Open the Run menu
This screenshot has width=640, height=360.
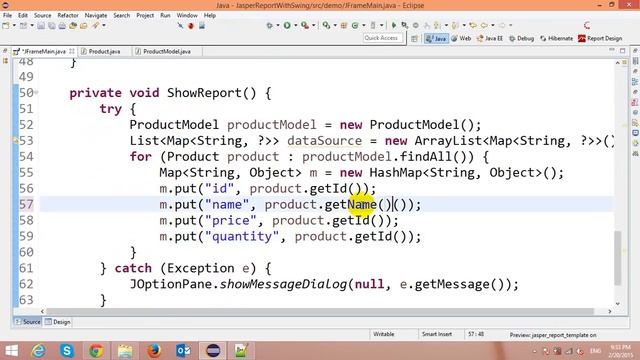coord(165,16)
